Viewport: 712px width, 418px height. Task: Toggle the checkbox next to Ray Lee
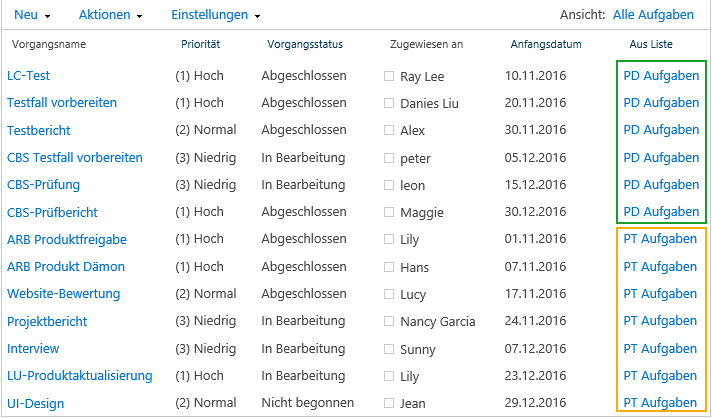(389, 76)
